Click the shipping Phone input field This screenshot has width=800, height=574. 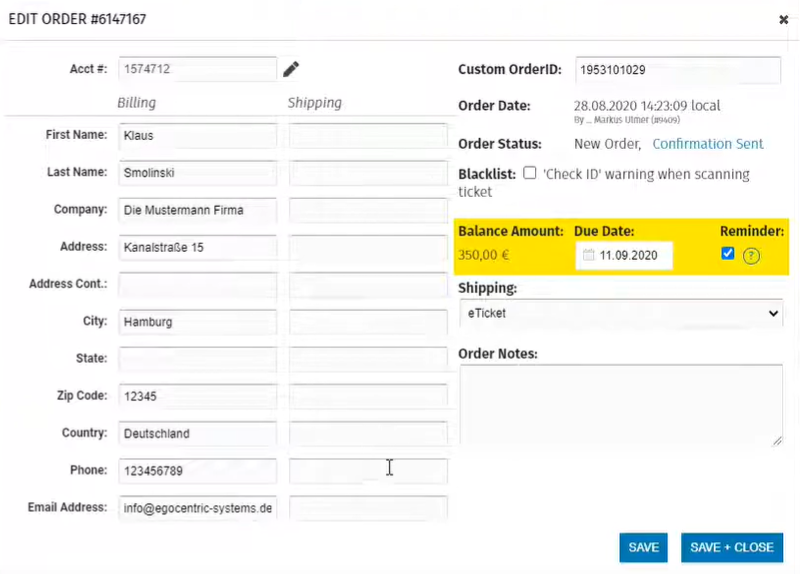368,471
